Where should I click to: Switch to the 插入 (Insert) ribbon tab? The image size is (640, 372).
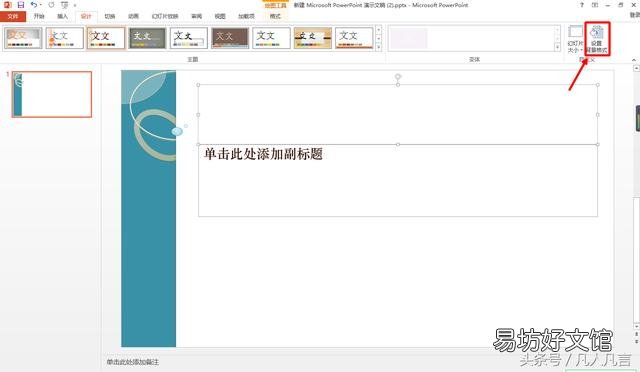(x=62, y=16)
